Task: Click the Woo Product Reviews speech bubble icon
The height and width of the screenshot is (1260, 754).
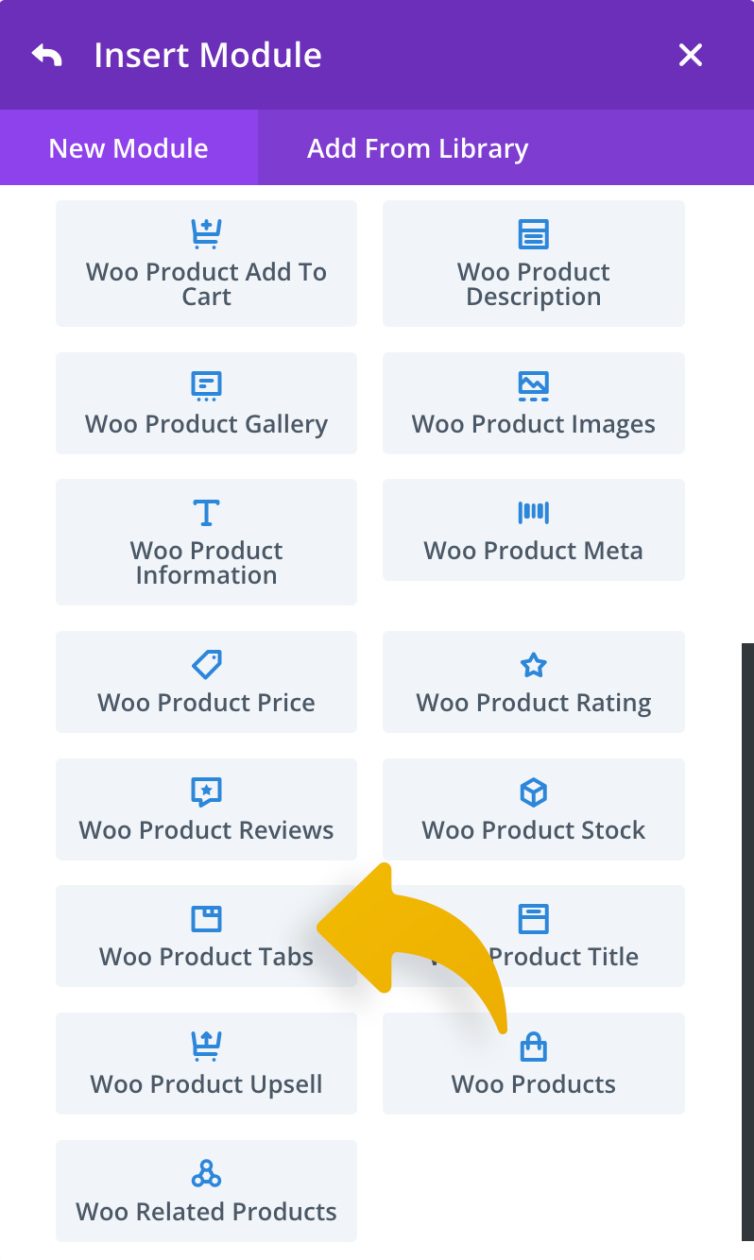Action: (206, 791)
